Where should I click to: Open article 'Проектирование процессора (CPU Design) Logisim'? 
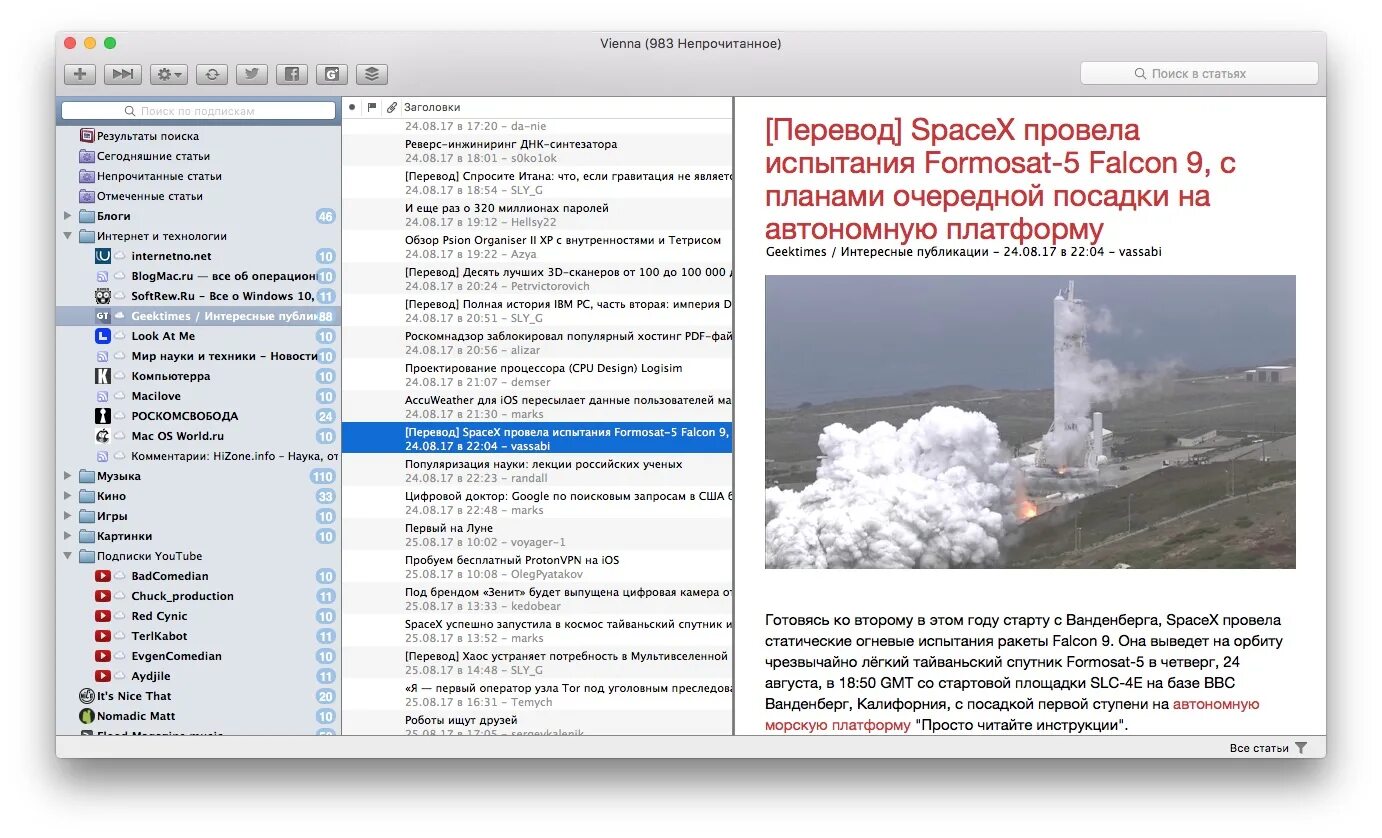tap(538, 375)
